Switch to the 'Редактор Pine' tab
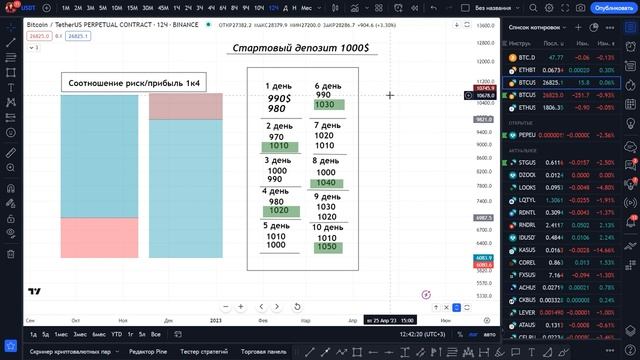The height and width of the screenshot is (360, 640). (x=148, y=351)
